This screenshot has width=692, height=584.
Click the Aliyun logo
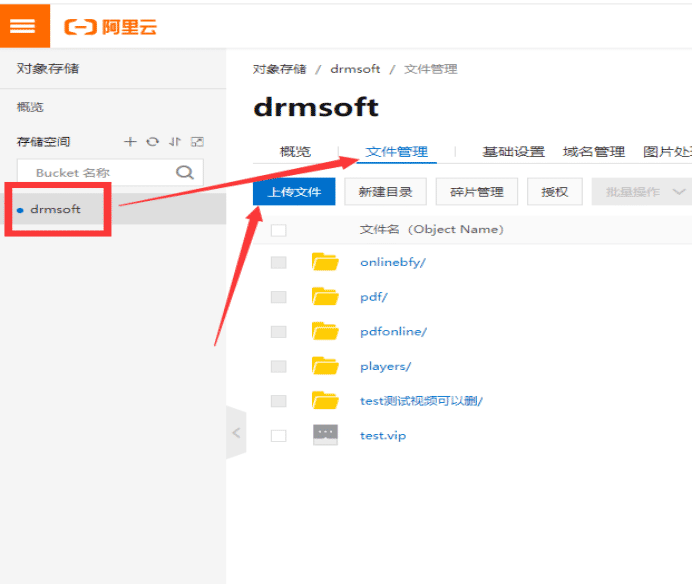[110, 27]
